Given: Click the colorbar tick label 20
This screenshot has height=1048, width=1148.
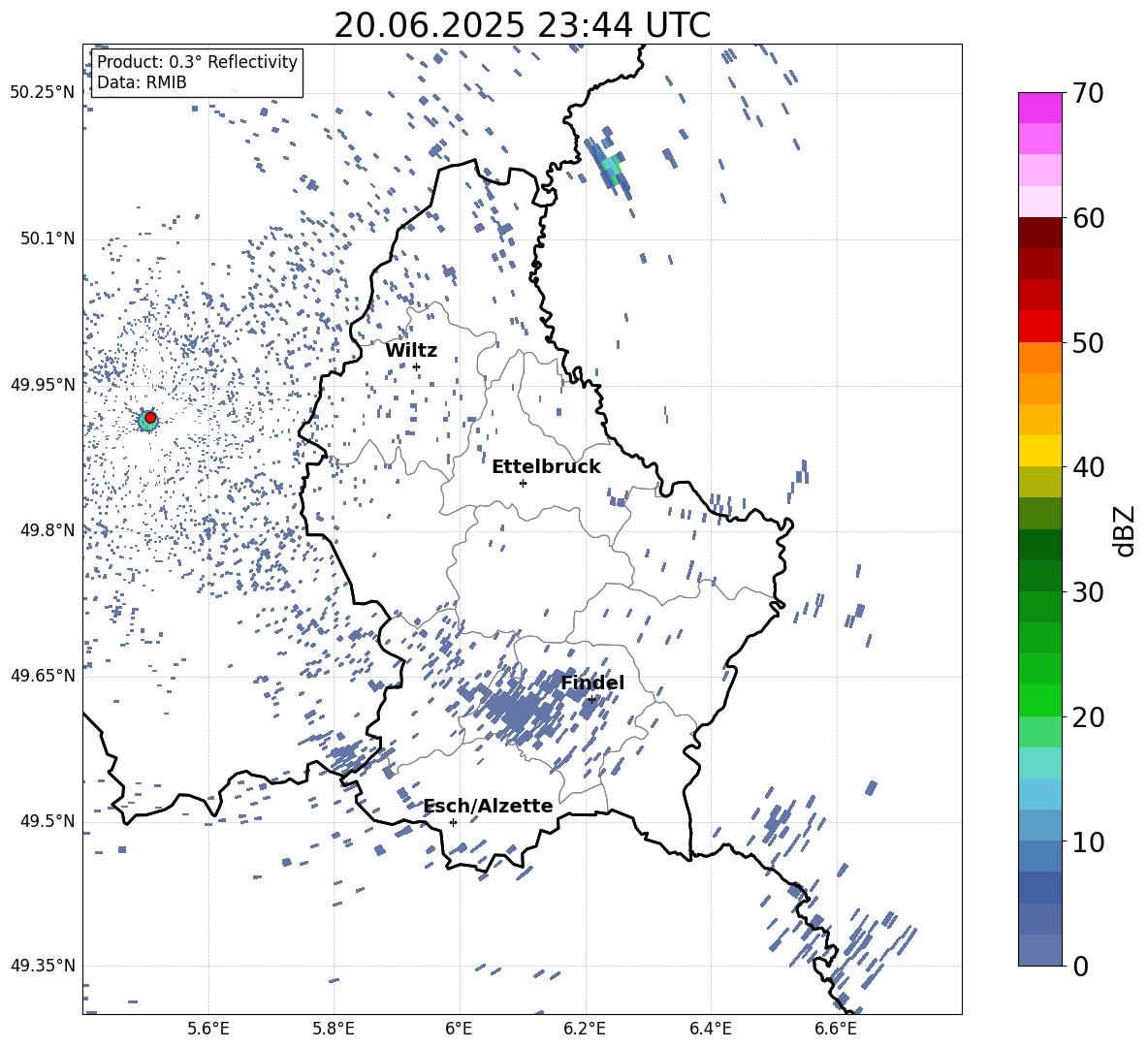Looking at the screenshot, I should pyautogui.click(x=1088, y=717).
